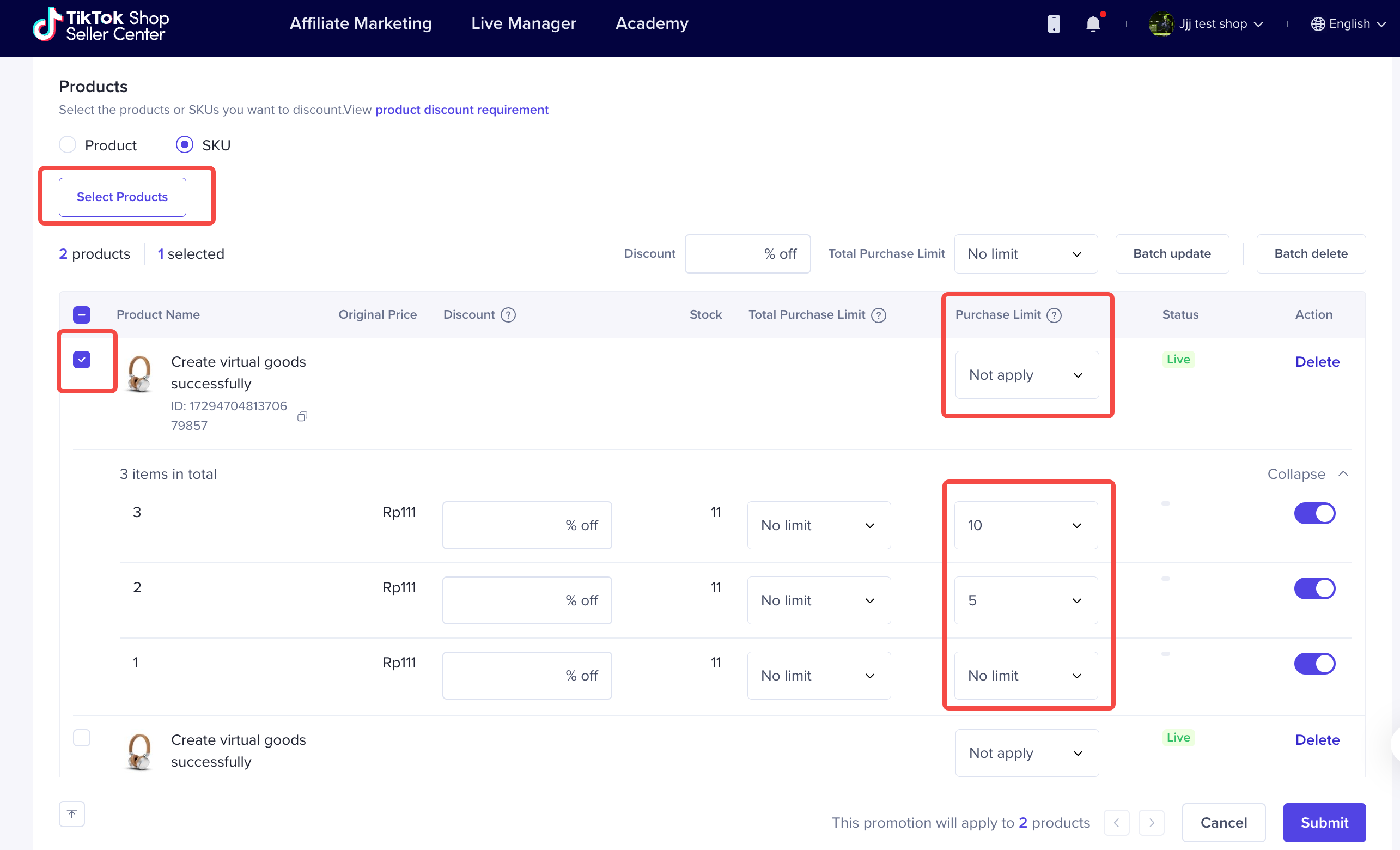Toggle the first product item checkbox
The image size is (1400, 850).
83,360
